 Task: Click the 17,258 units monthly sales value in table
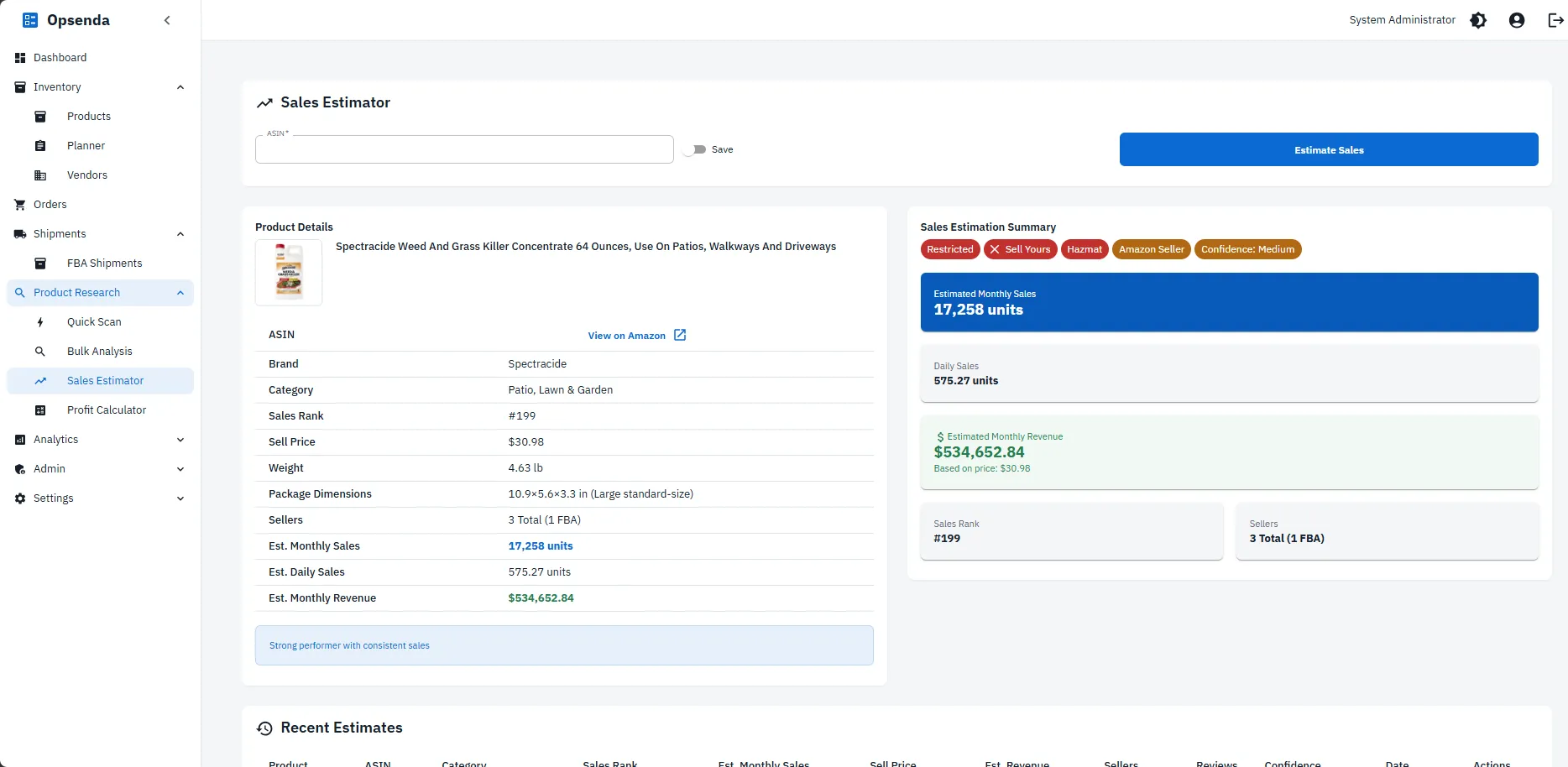tap(541, 546)
